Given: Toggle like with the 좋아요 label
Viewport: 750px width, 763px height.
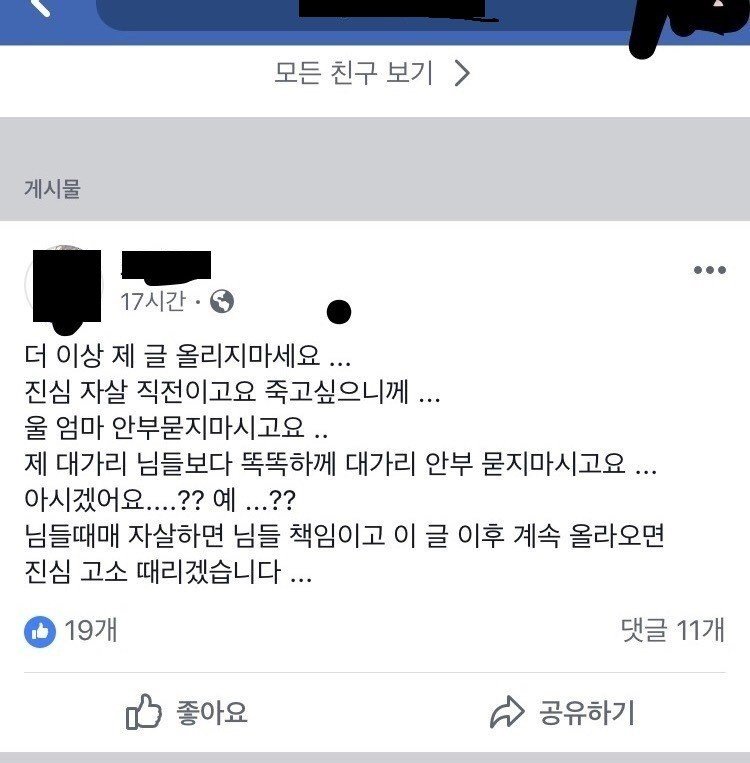Looking at the screenshot, I should click(212, 712).
